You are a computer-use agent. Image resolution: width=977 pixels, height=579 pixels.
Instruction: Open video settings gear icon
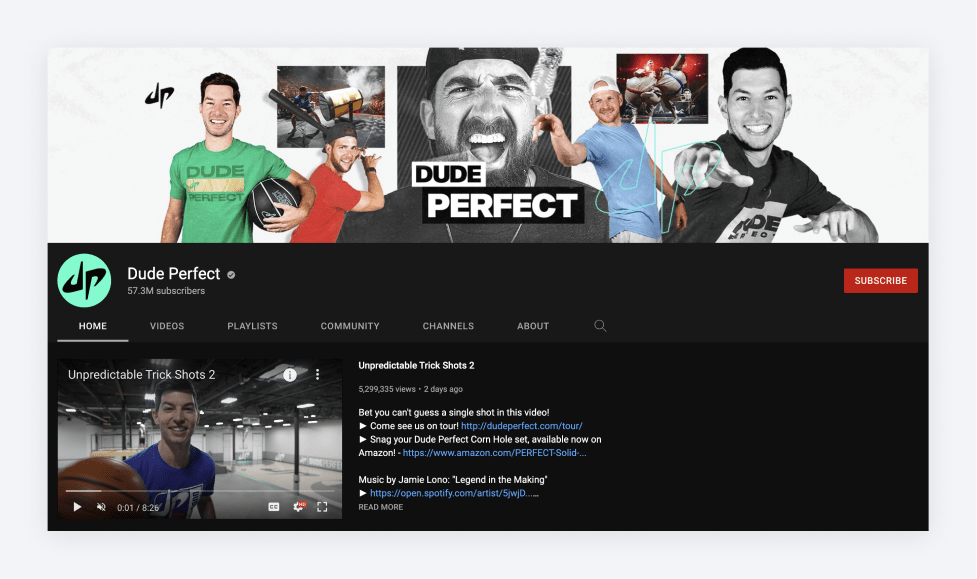[x=299, y=507]
